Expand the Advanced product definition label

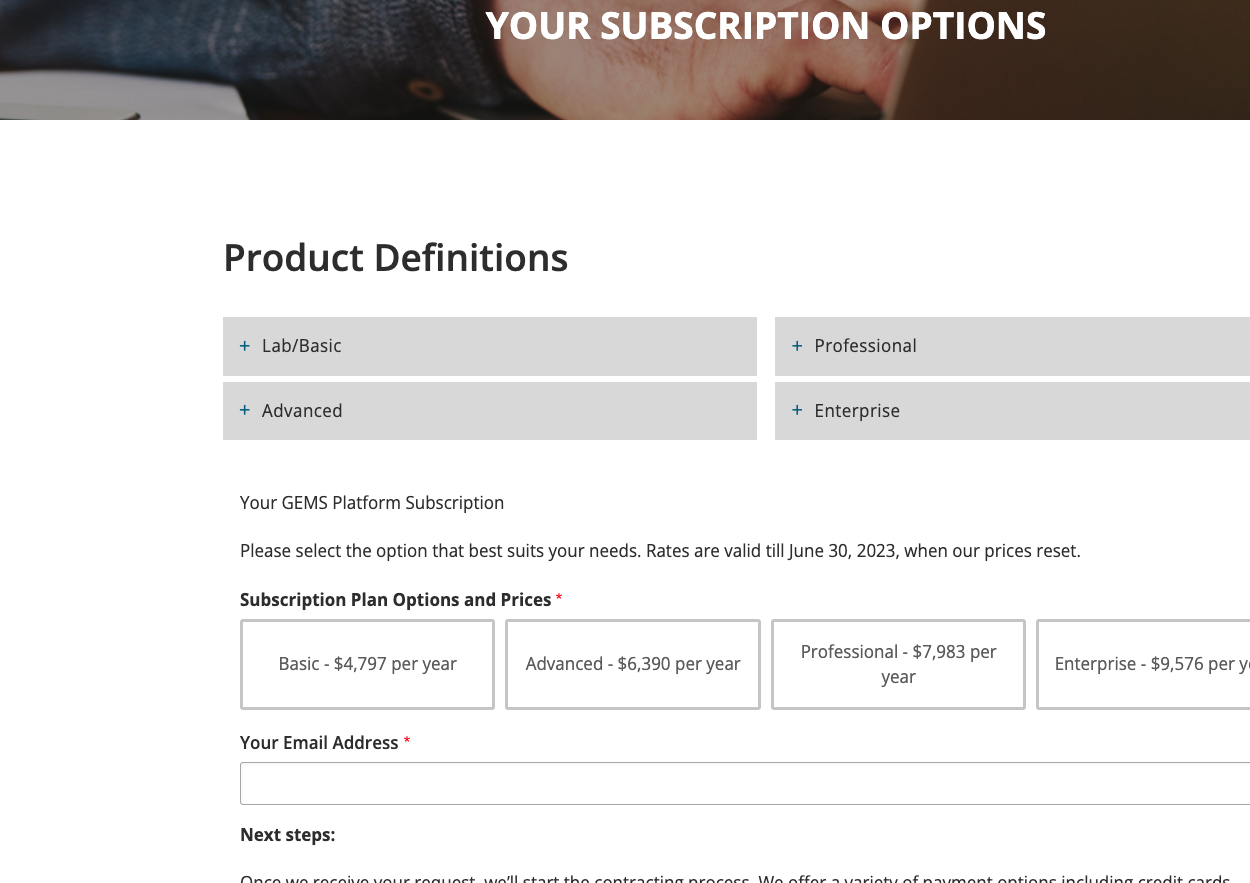tap(302, 411)
